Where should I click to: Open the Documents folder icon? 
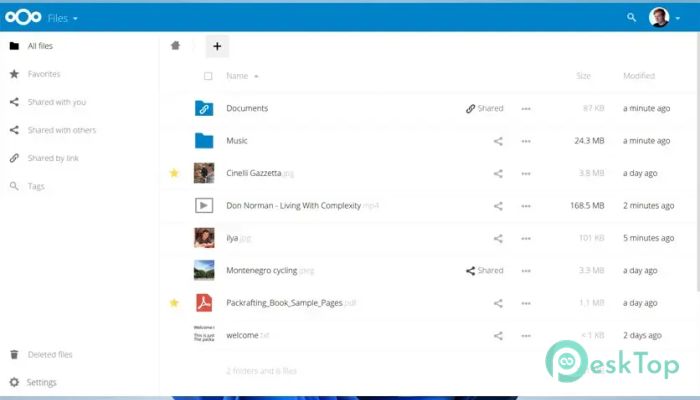click(x=204, y=108)
